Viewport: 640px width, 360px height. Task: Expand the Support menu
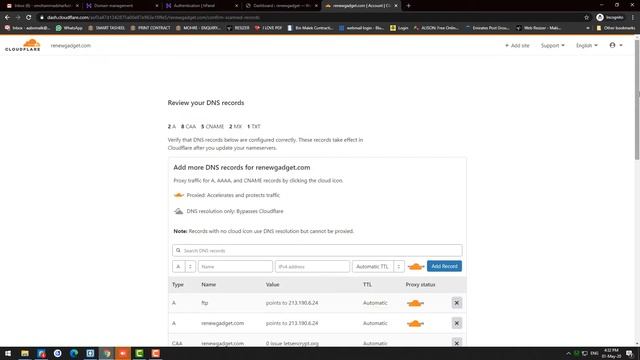[553, 45]
